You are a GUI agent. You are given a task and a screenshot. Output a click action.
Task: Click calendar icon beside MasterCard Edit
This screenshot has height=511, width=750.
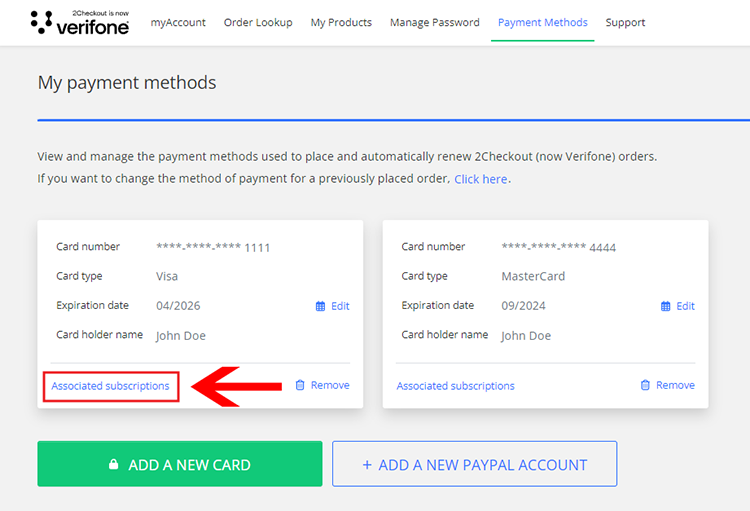pyautogui.click(x=665, y=306)
